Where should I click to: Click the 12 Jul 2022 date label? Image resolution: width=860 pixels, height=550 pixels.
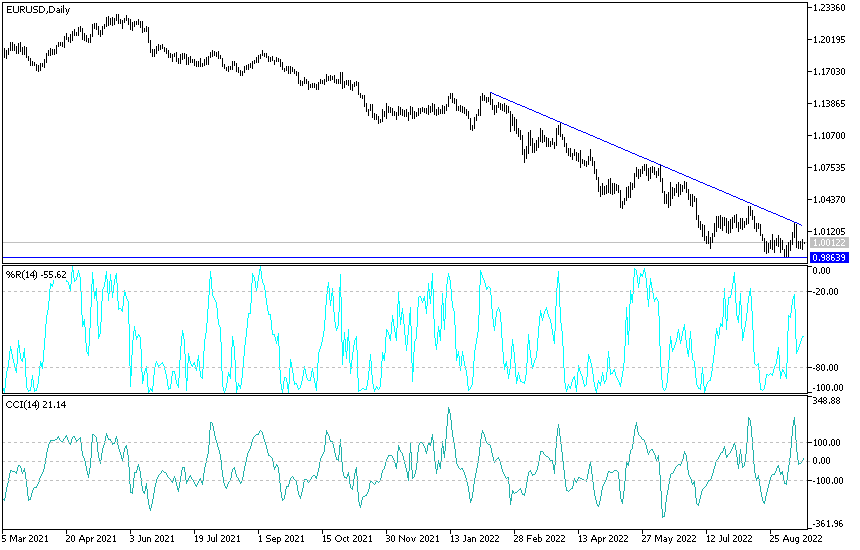click(729, 538)
